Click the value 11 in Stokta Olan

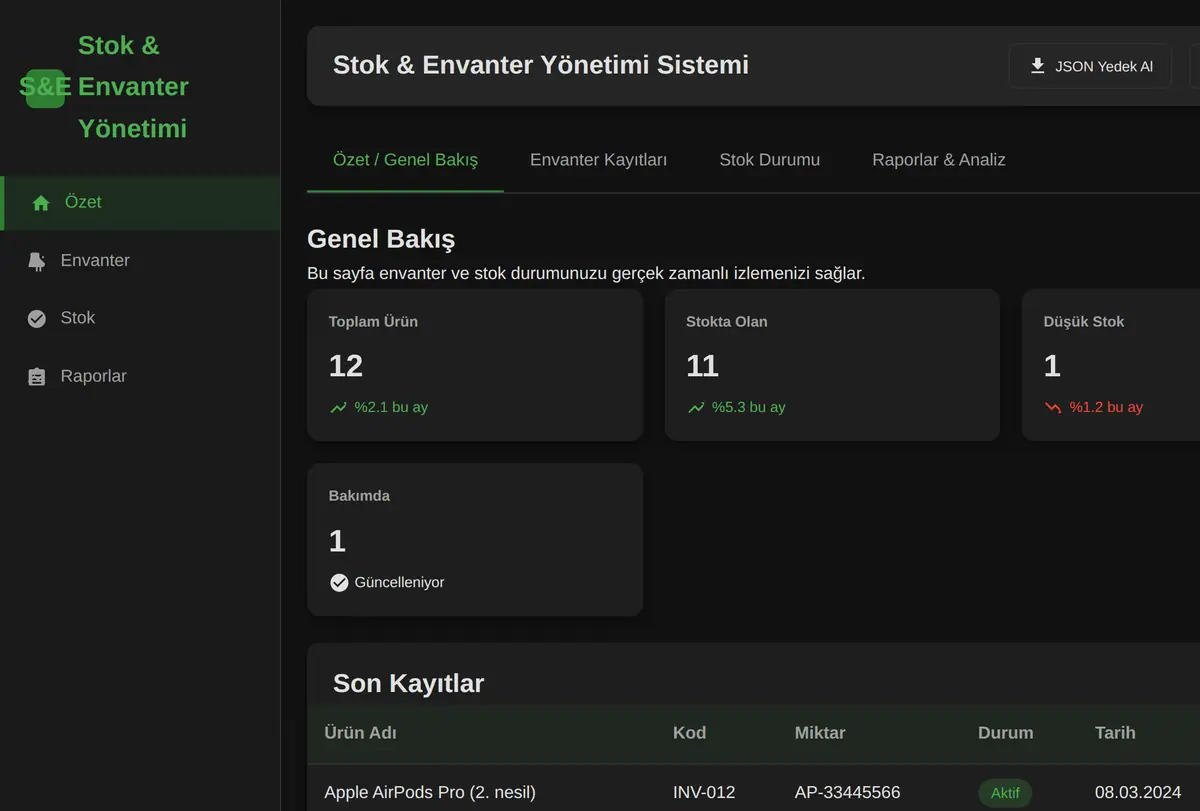pos(702,366)
